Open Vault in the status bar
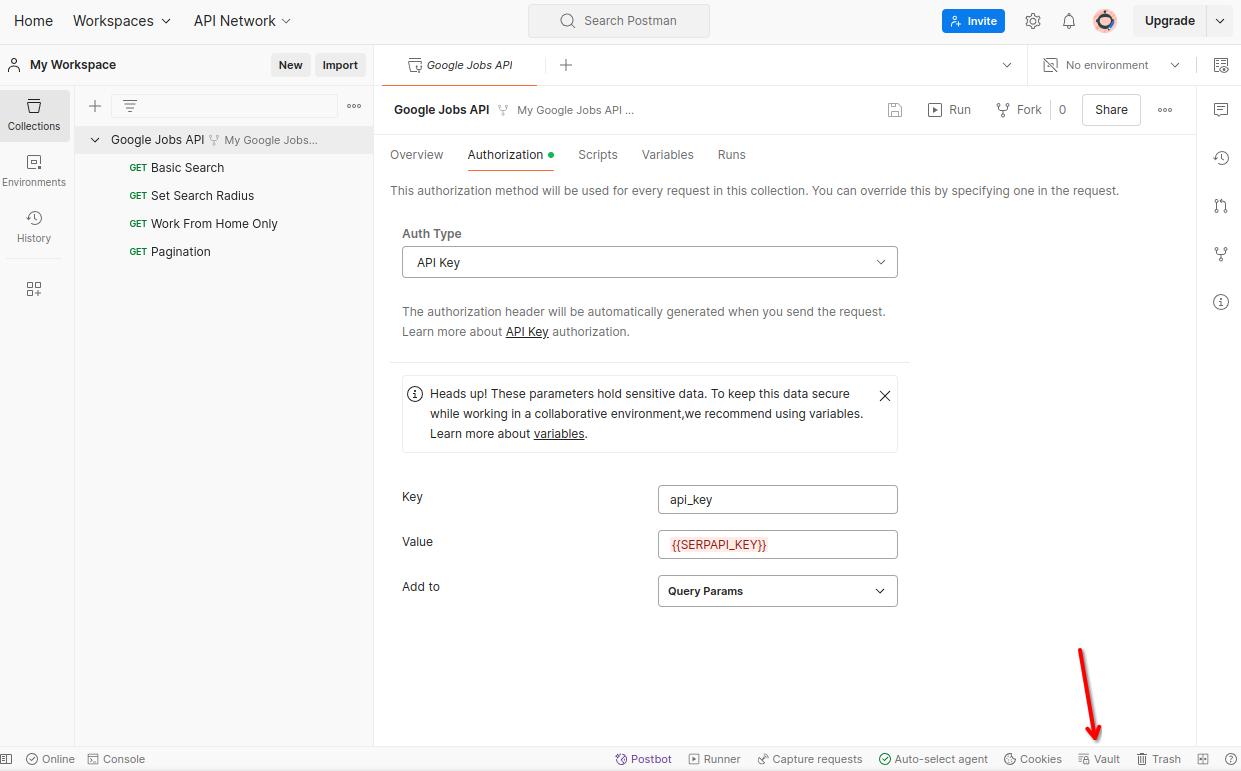 coord(1099,759)
